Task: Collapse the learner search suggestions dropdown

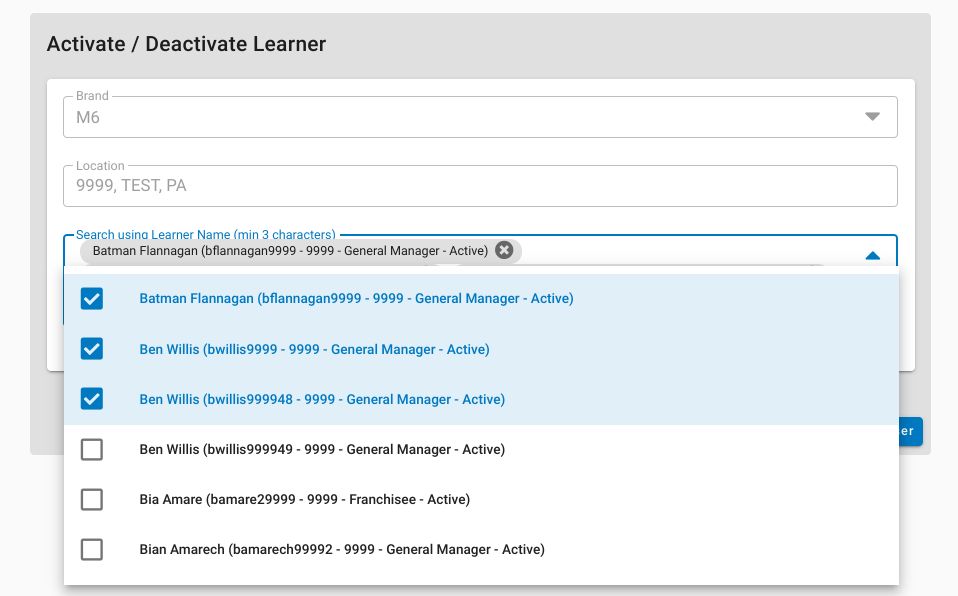Action: [x=872, y=254]
